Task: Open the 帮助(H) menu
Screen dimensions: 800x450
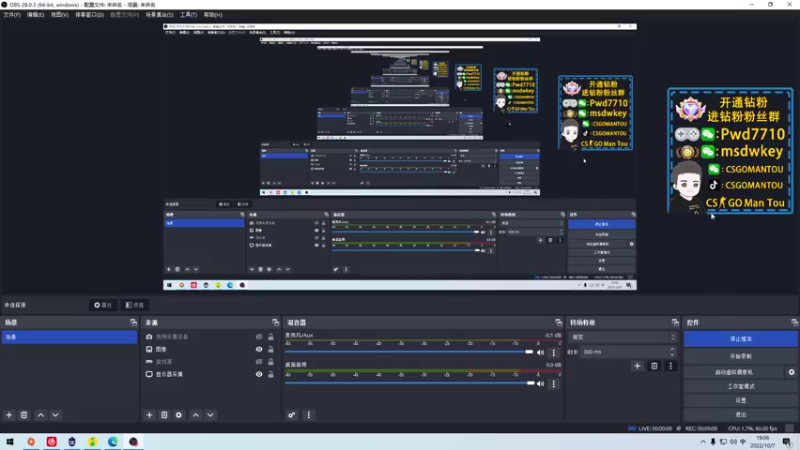Action: point(213,15)
